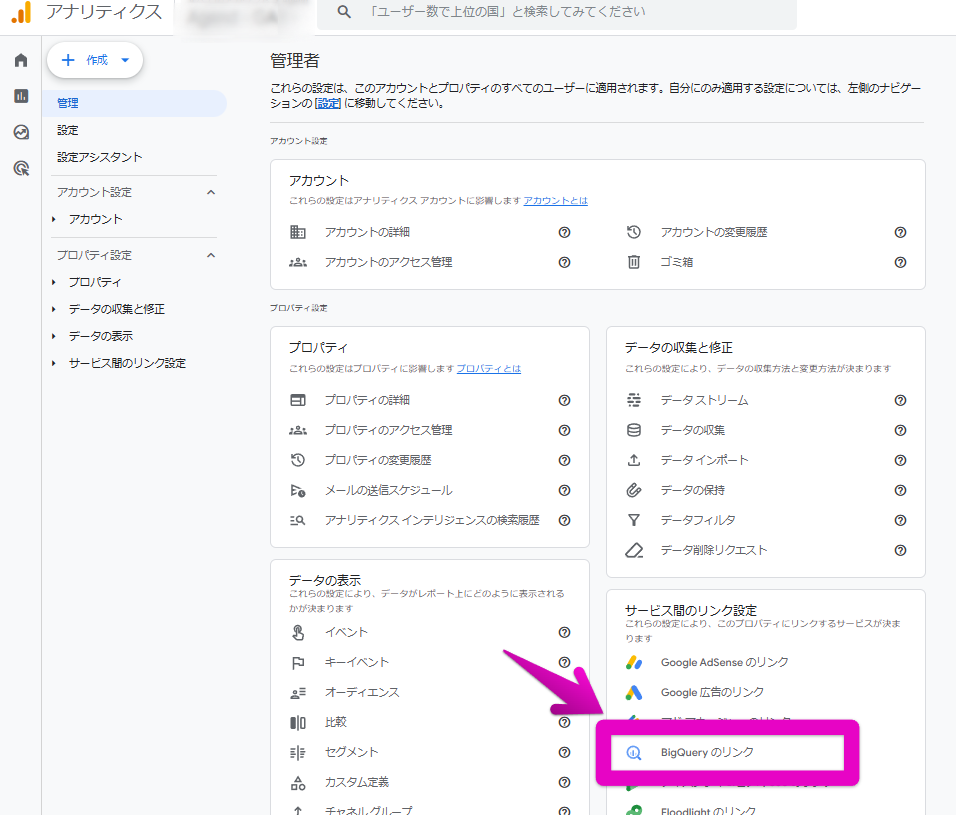Viewport: 956px width, 815px height.
Task: Click the メールの送信スケジュール icon
Action: (298, 490)
